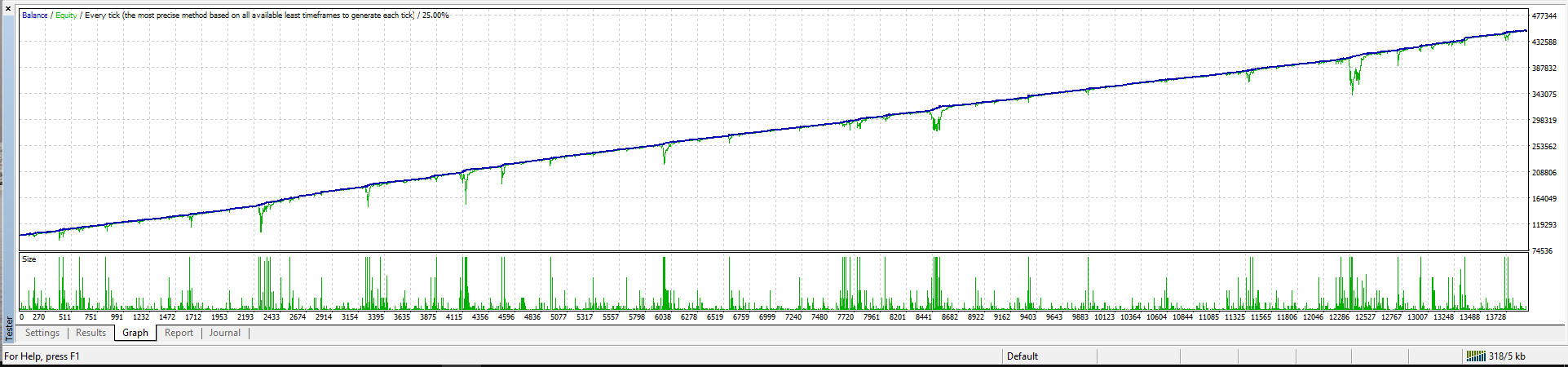Image resolution: width=1568 pixels, height=367 pixels.
Task: Click the blue Balance legend label
Action: [35, 15]
